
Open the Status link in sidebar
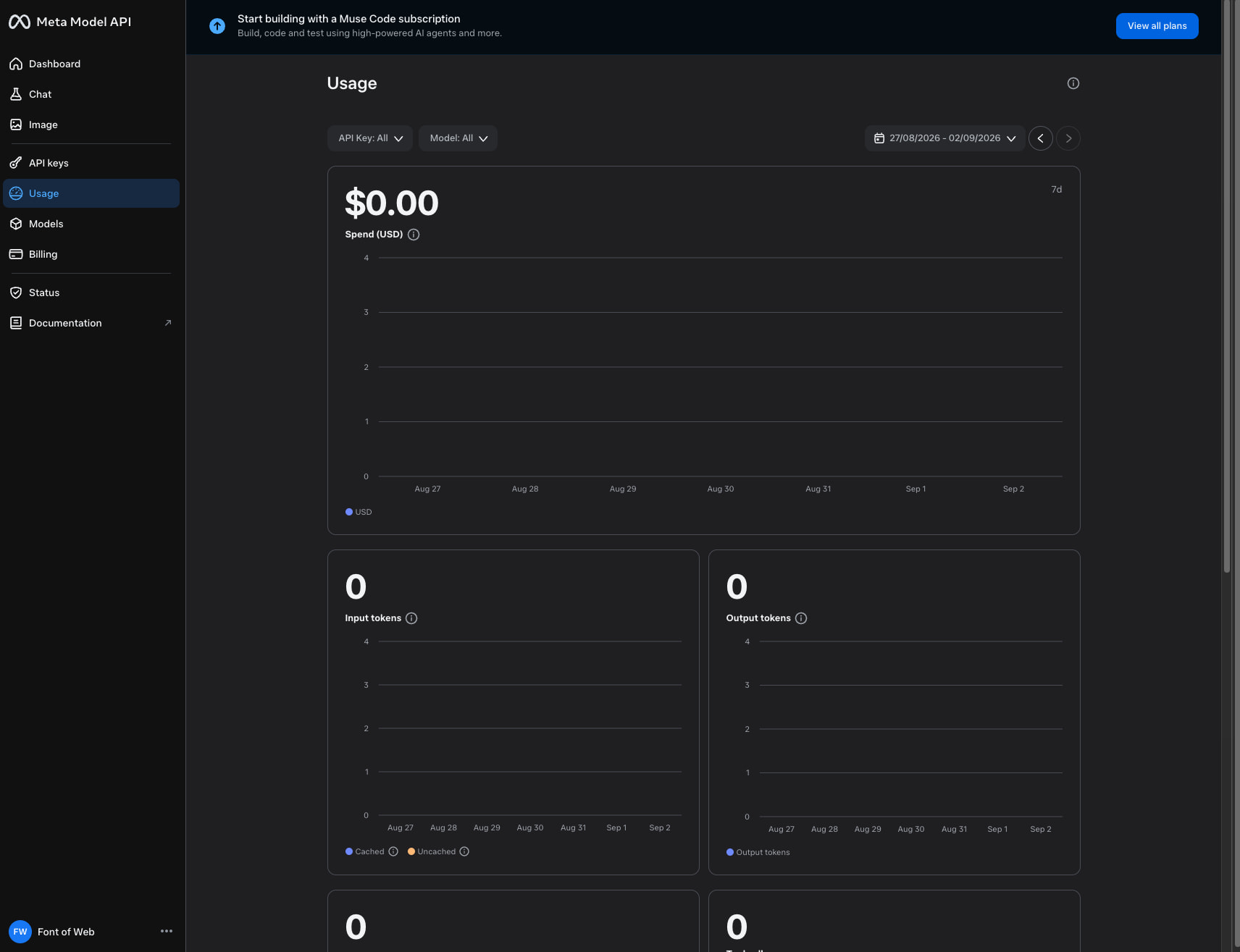coord(91,292)
